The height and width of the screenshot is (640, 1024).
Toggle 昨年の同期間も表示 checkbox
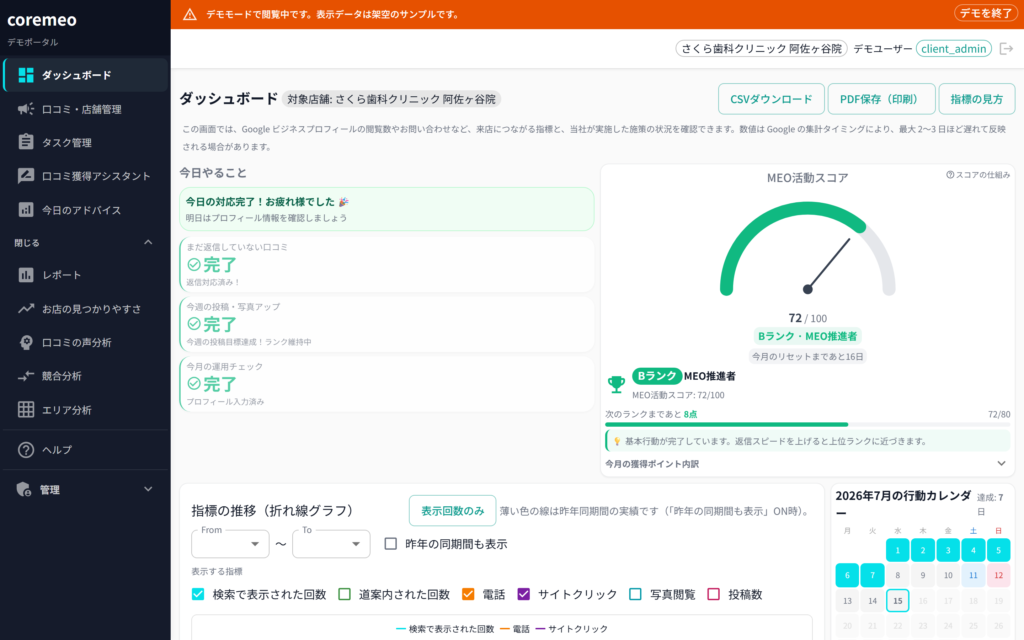pyautogui.click(x=391, y=543)
